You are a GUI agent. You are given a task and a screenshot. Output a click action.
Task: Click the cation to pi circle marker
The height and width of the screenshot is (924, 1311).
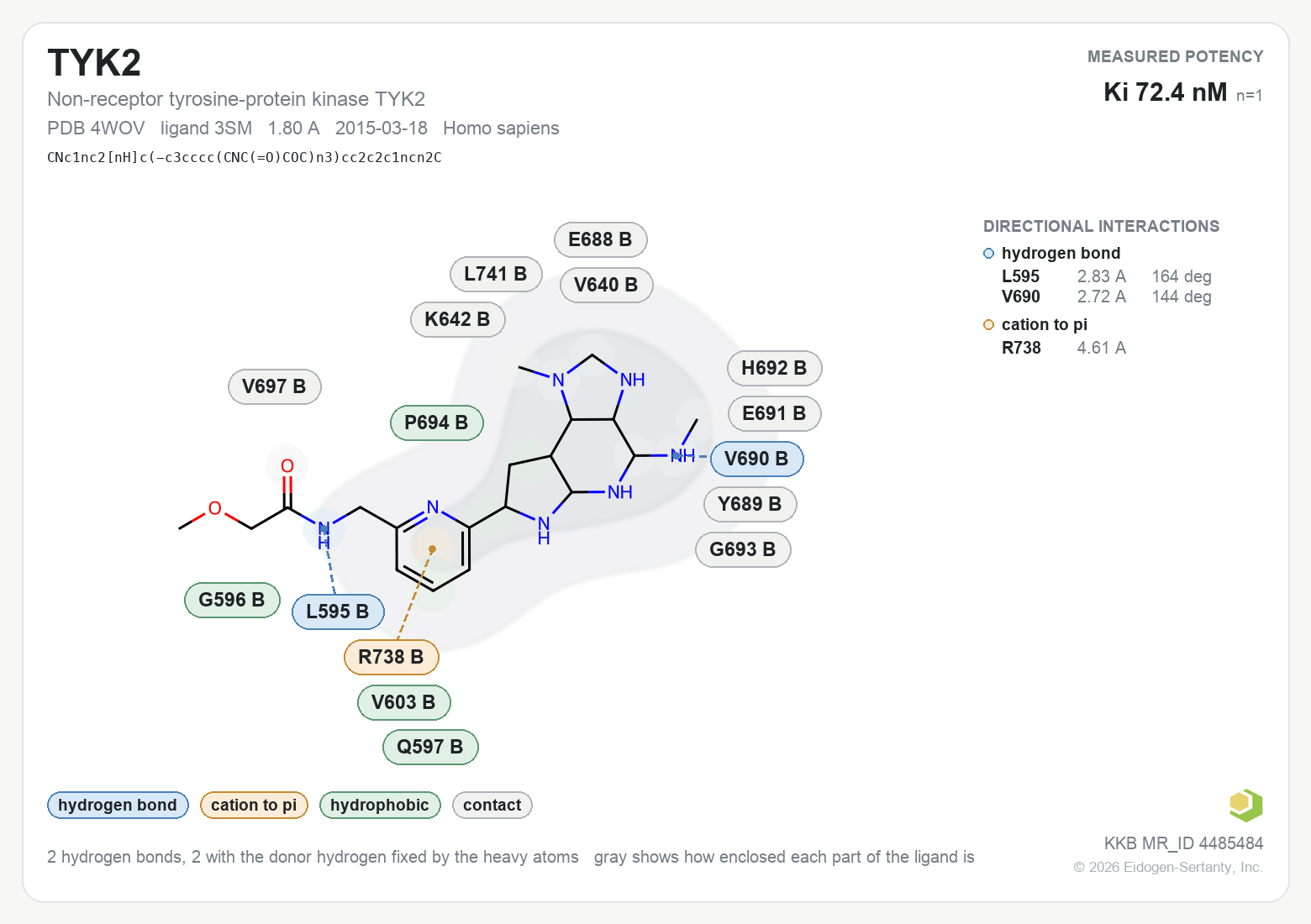pos(989,325)
